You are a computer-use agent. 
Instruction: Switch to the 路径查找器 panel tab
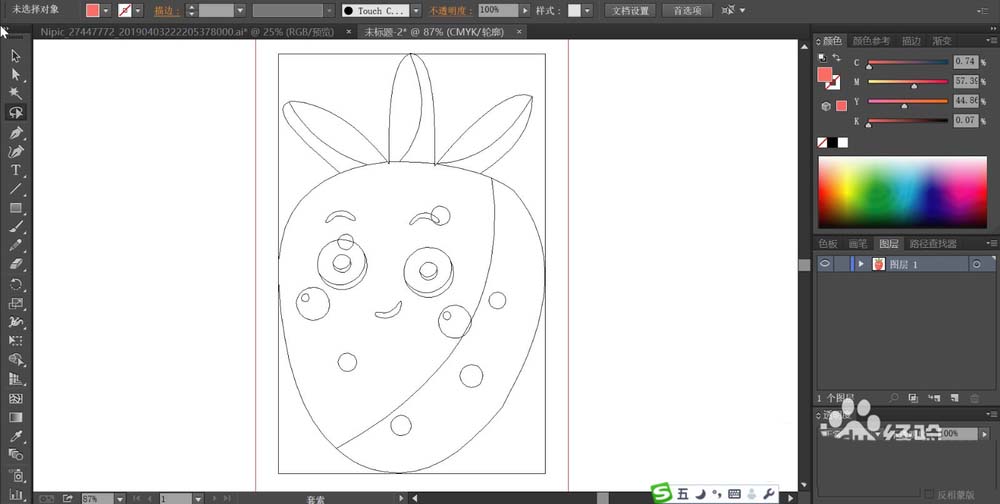(x=933, y=244)
